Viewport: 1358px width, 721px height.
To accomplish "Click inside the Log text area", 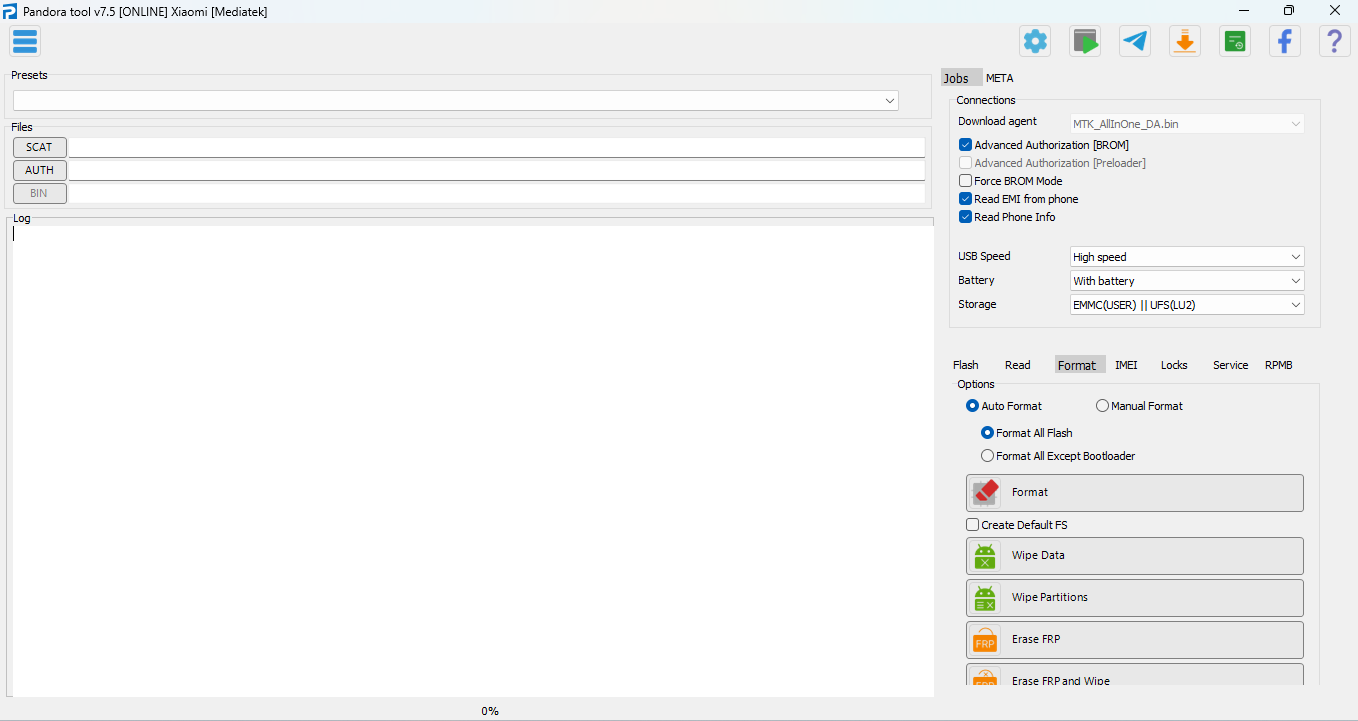I will pos(472,460).
